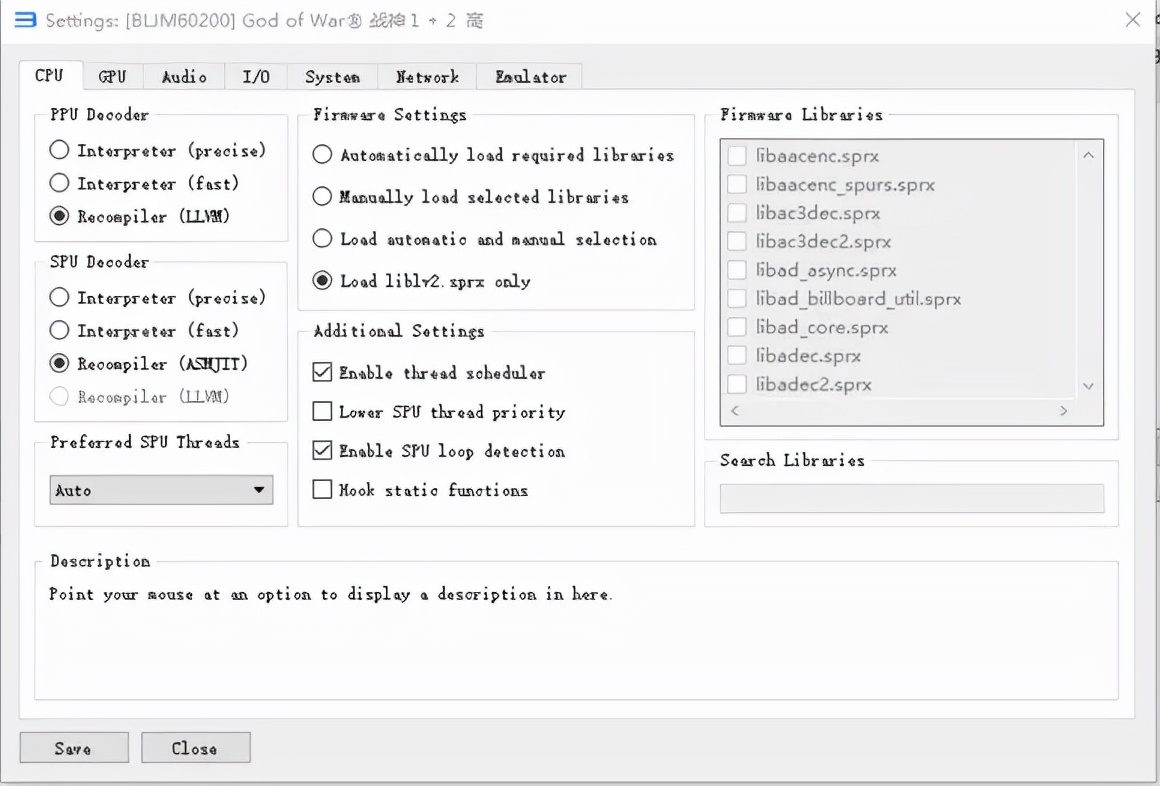Go to the Emulator tab
Screen dimensions: 1160x786
point(530,76)
